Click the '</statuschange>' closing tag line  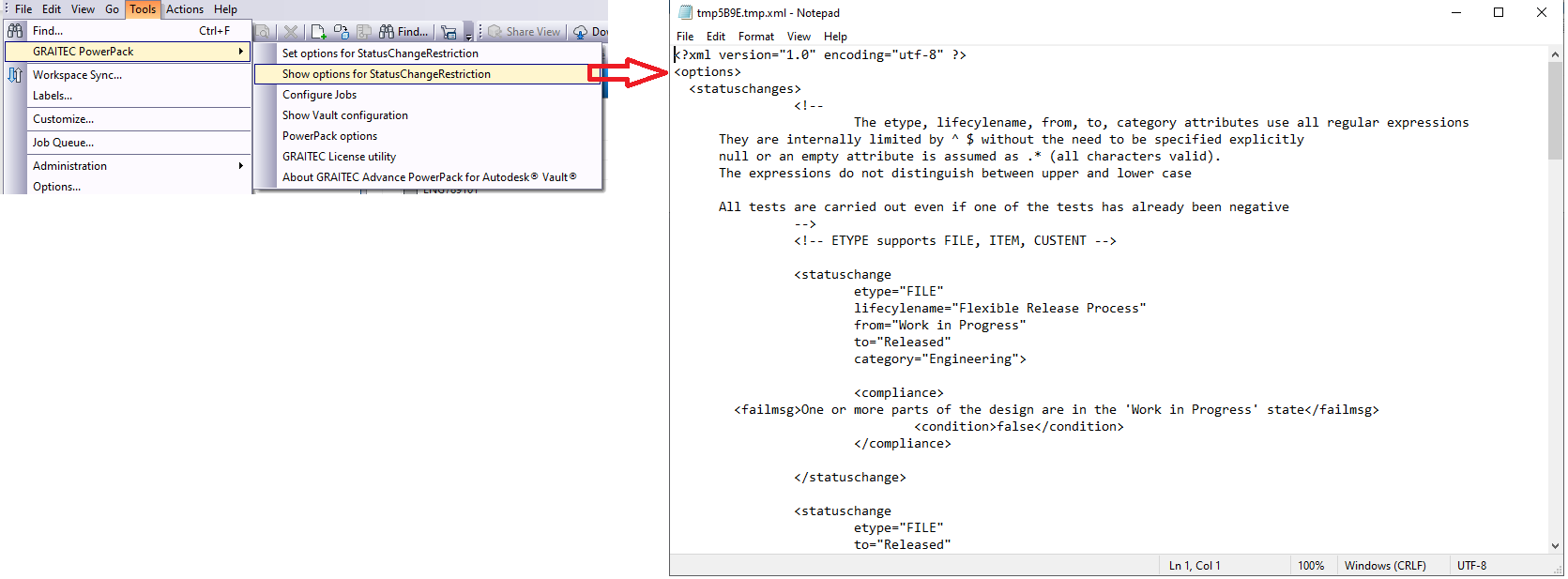[x=850, y=478]
